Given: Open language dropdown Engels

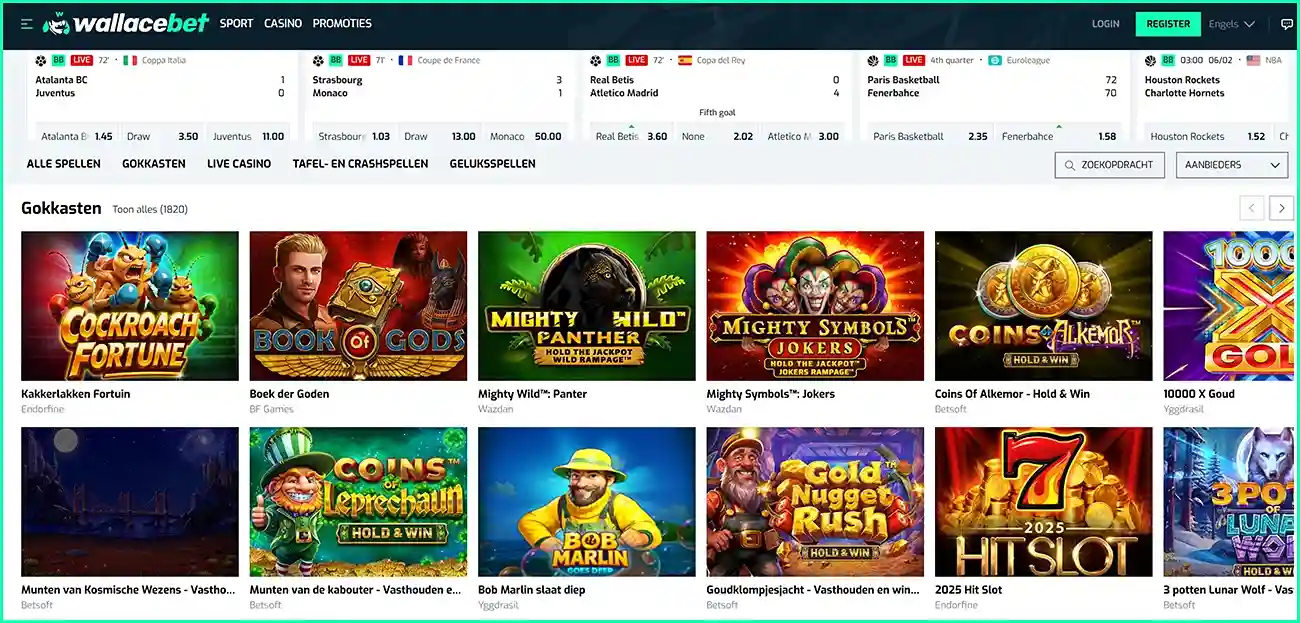Looking at the screenshot, I should [x=1232, y=24].
